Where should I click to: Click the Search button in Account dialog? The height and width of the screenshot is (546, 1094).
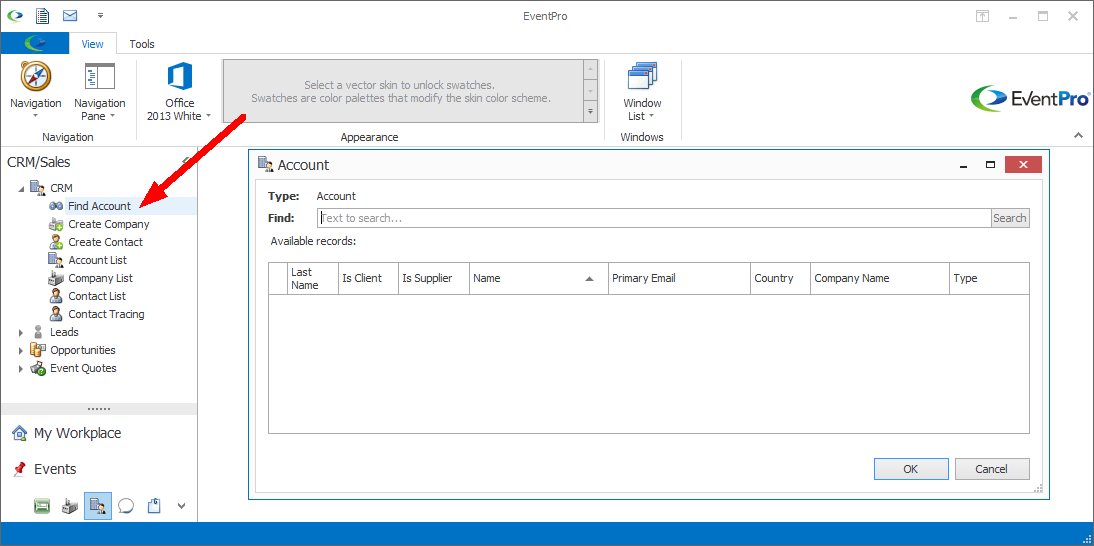1010,218
